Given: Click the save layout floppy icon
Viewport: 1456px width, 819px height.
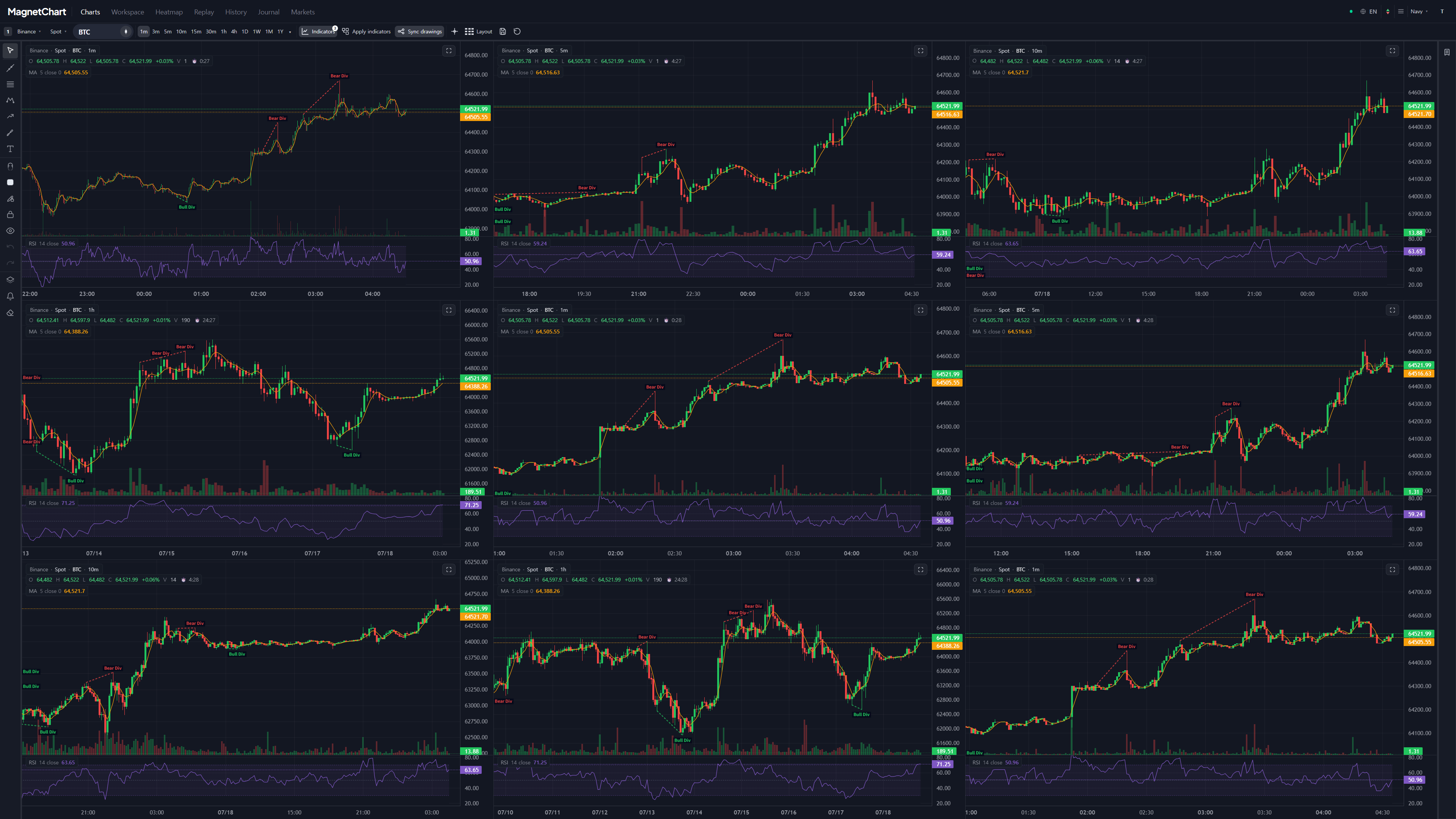Looking at the screenshot, I should click(x=503, y=31).
